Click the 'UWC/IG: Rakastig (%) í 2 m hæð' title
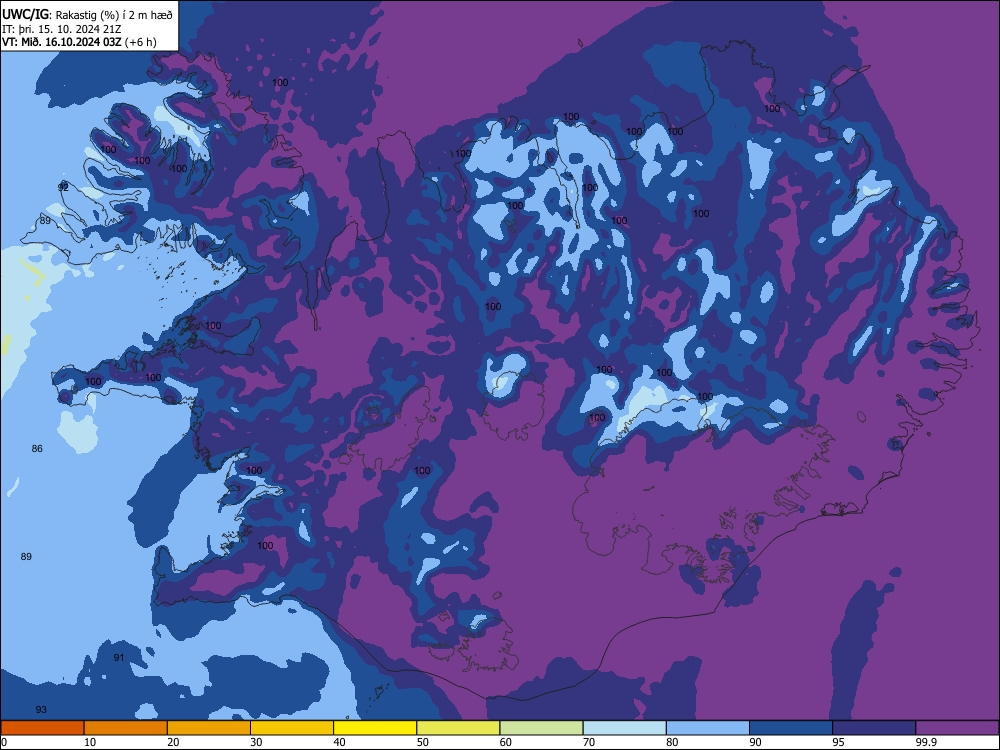The image size is (1000, 750). coord(87,15)
